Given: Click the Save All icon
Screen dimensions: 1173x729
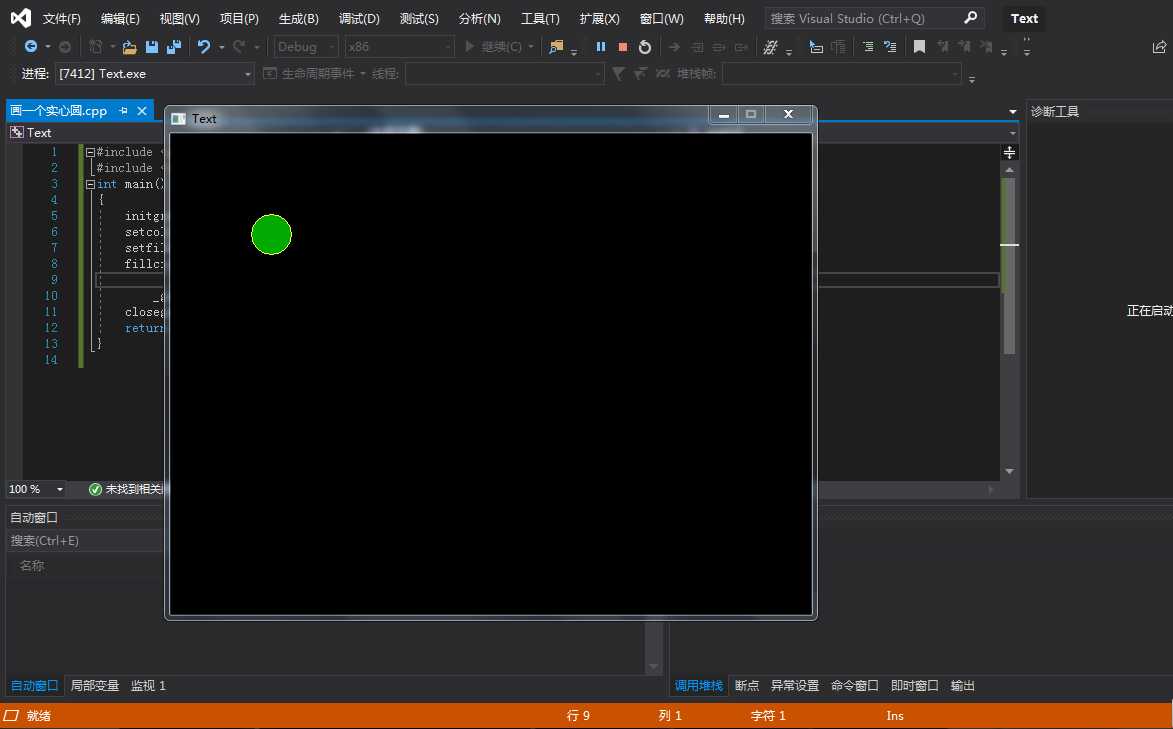Looking at the screenshot, I should [x=174, y=47].
